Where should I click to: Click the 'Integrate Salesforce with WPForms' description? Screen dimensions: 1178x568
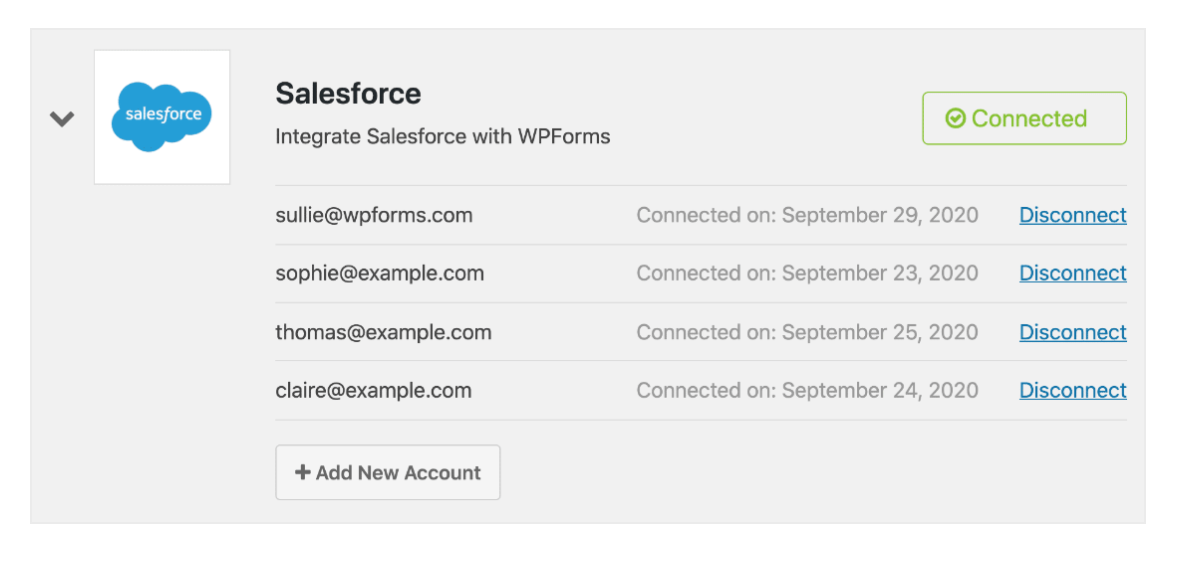point(442,136)
